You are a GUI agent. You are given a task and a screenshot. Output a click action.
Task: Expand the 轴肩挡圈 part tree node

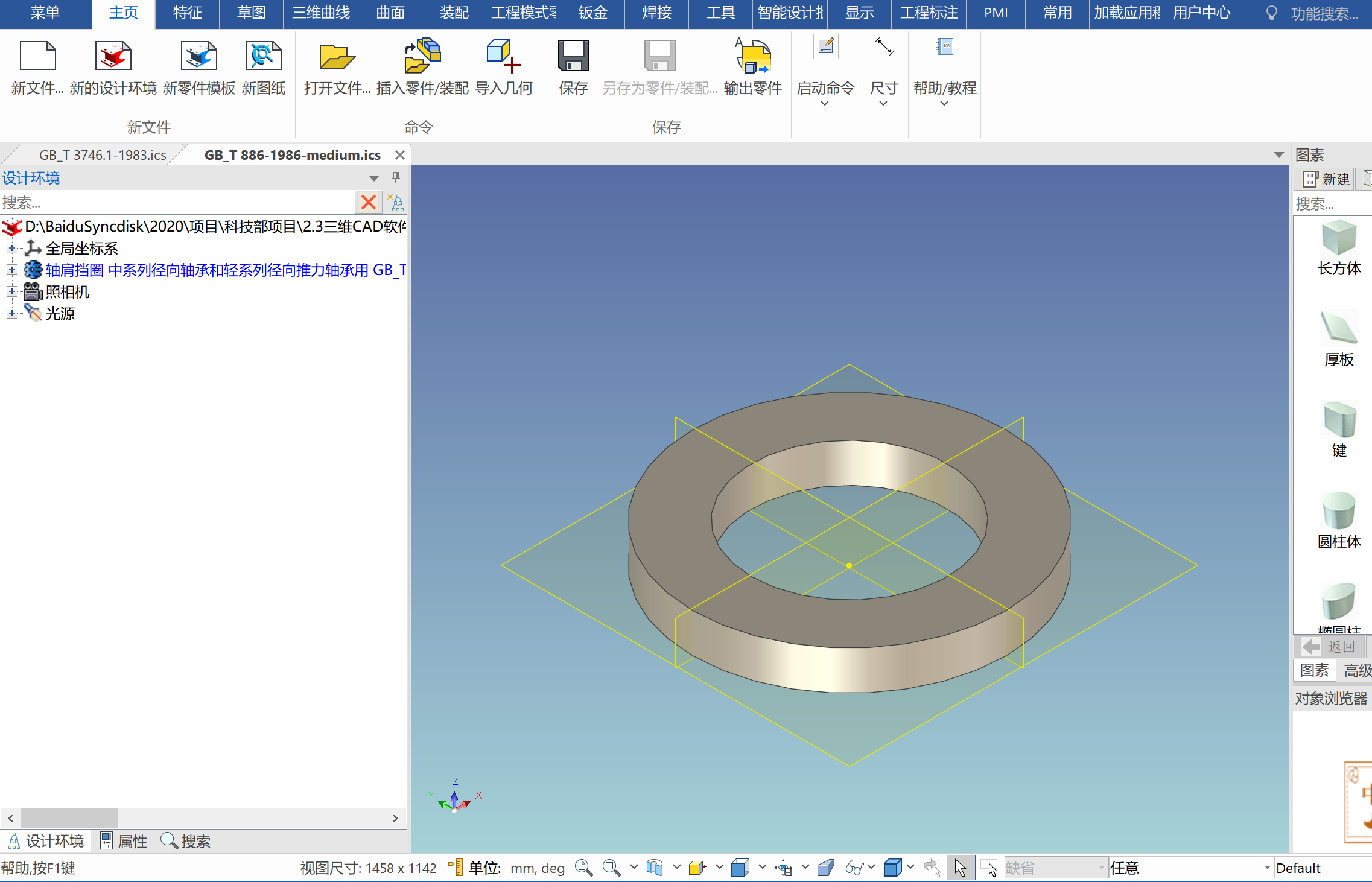coord(11,270)
